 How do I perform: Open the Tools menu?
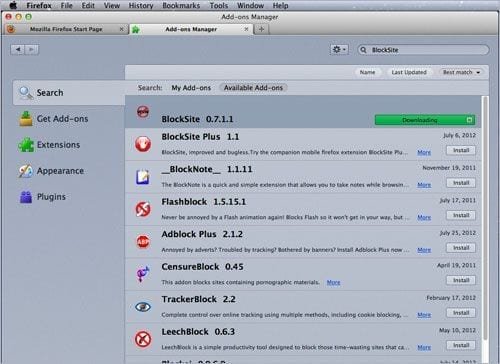click(219, 5)
